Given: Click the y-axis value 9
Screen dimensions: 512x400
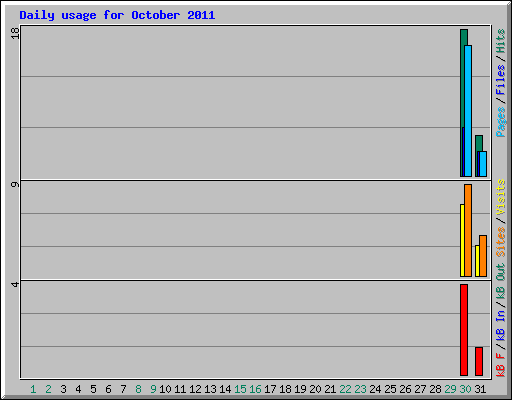Looking at the screenshot, I should click(15, 184).
